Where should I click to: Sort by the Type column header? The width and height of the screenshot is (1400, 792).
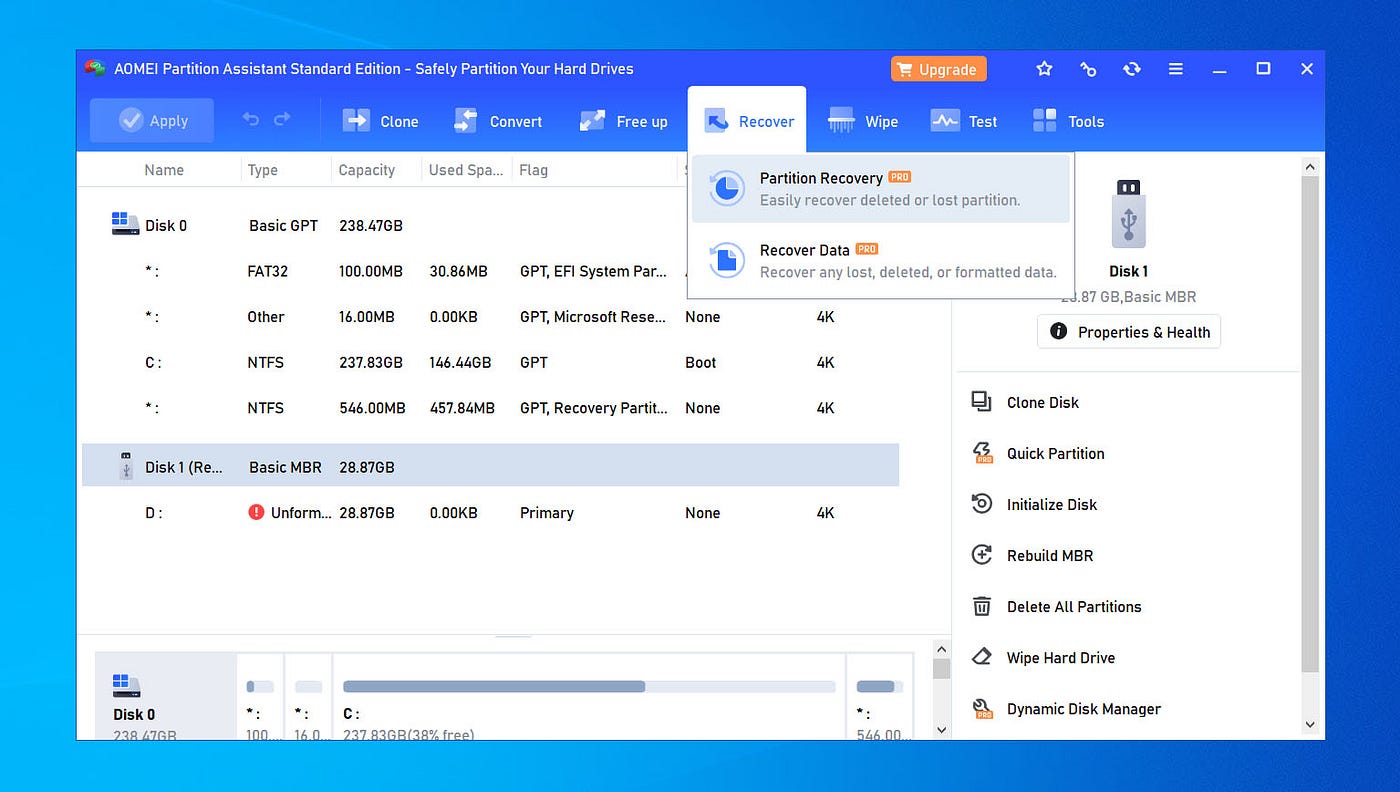coord(263,170)
